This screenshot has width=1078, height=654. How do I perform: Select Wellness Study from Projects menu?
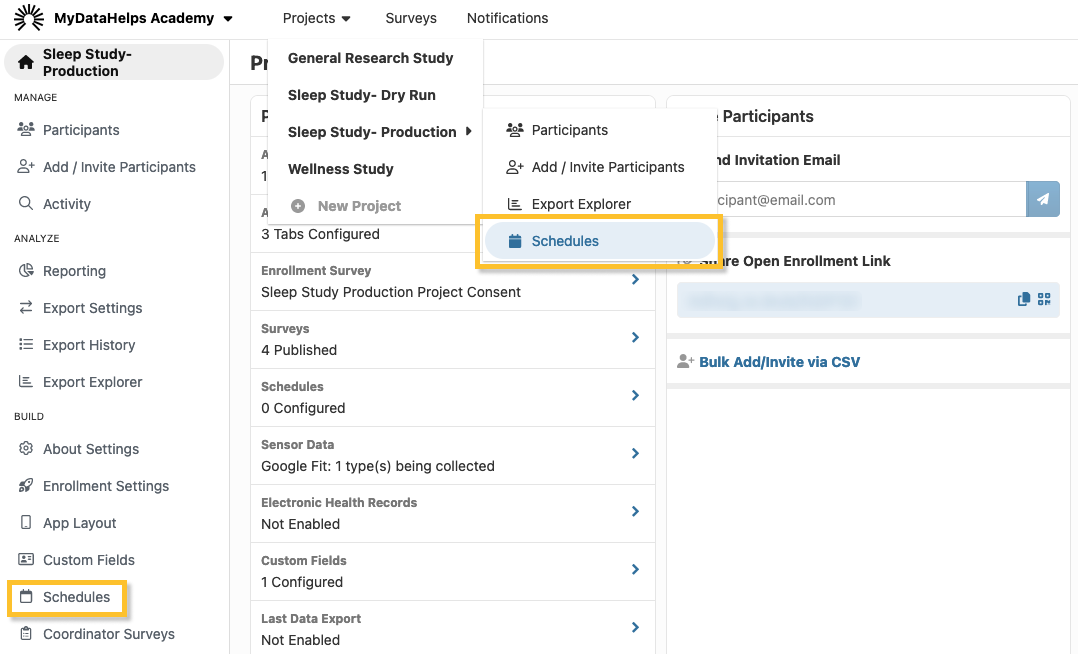340,169
